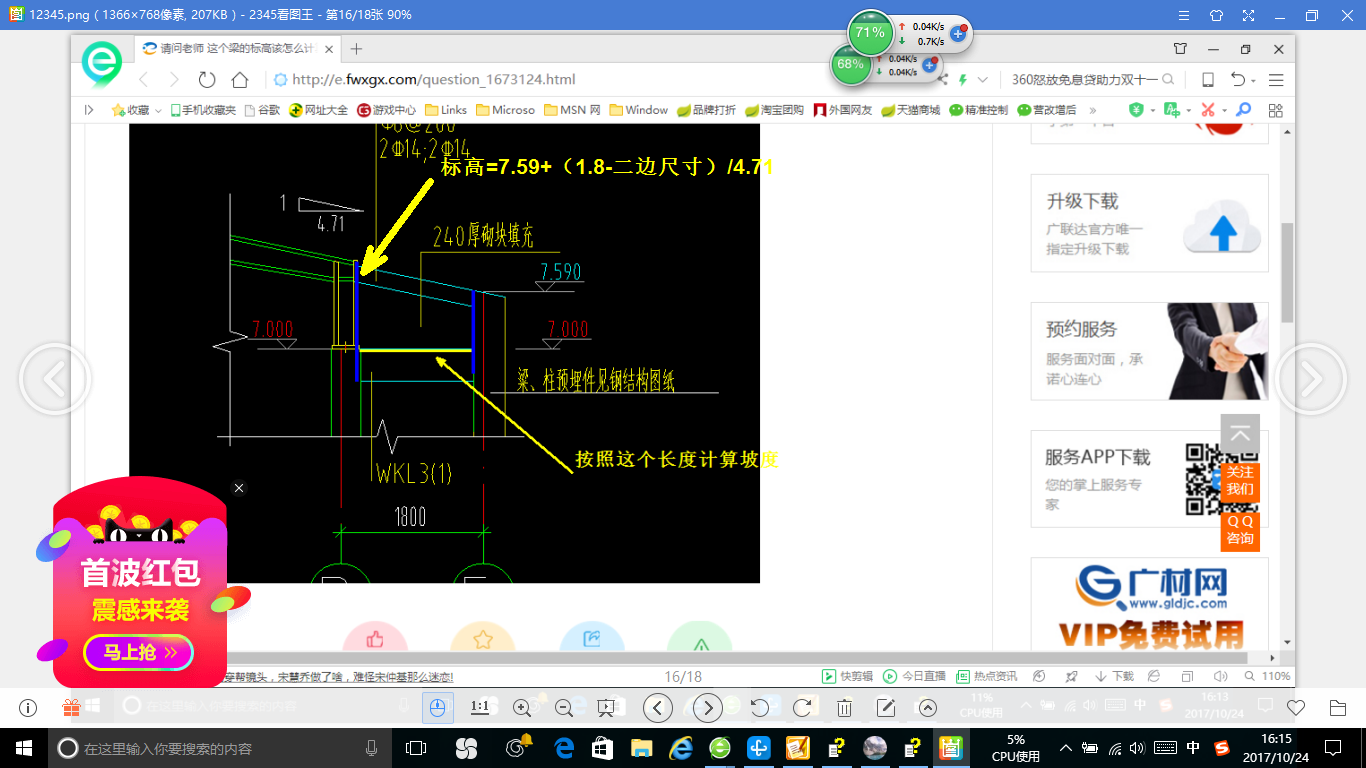Open 手机收藏夹 bookmark

pyautogui.click(x=203, y=110)
